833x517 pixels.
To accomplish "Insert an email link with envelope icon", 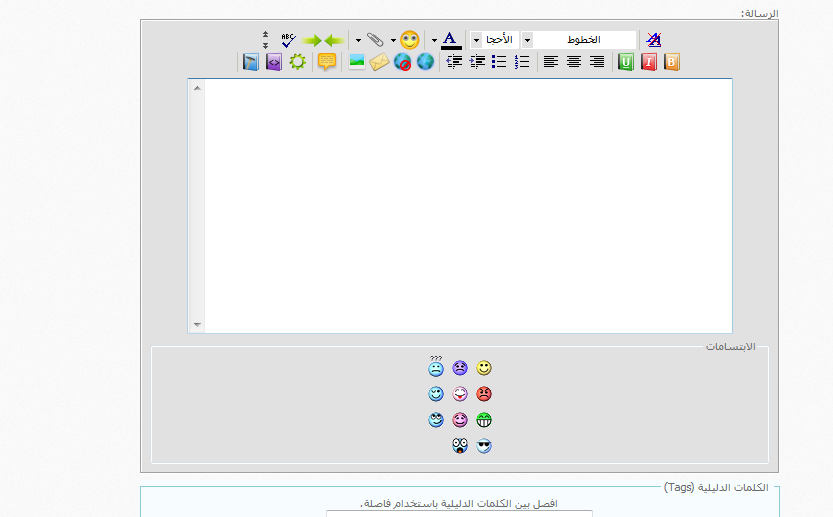I will tap(379, 62).
